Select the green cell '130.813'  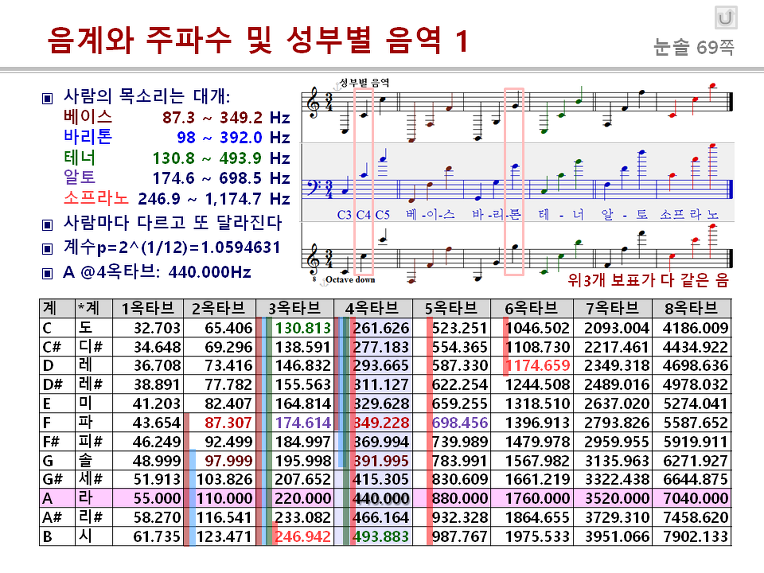(294, 328)
